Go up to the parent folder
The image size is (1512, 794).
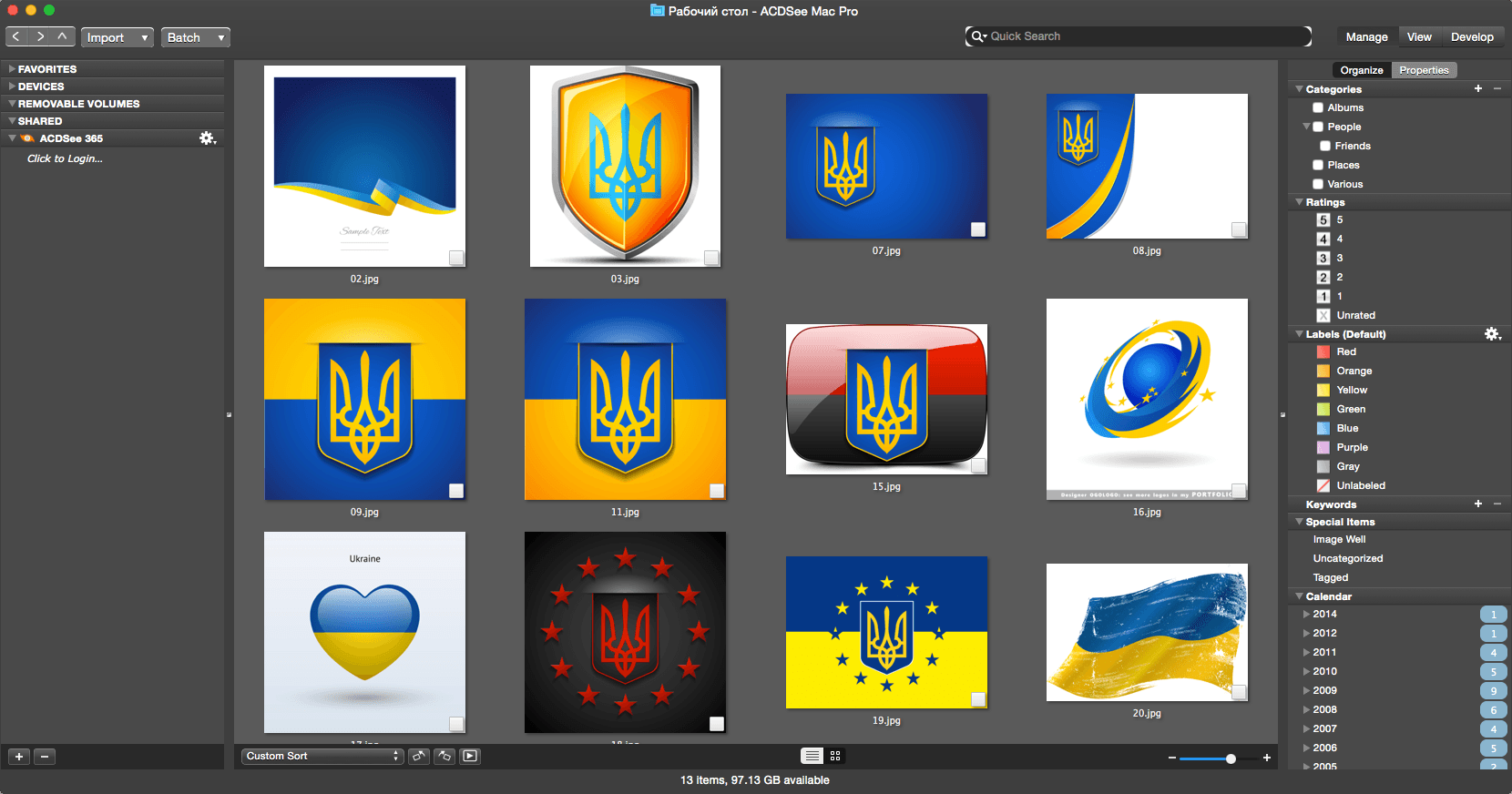tap(63, 36)
